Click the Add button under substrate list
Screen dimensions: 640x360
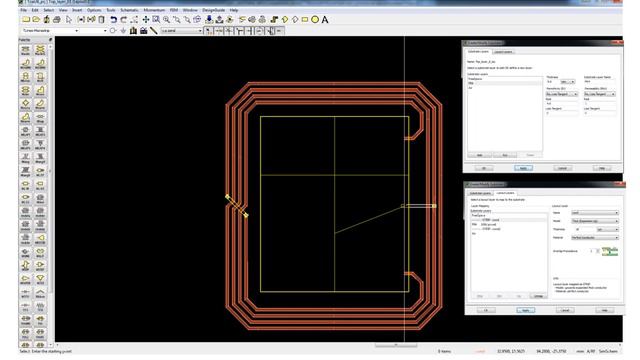[x=480, y=155]
